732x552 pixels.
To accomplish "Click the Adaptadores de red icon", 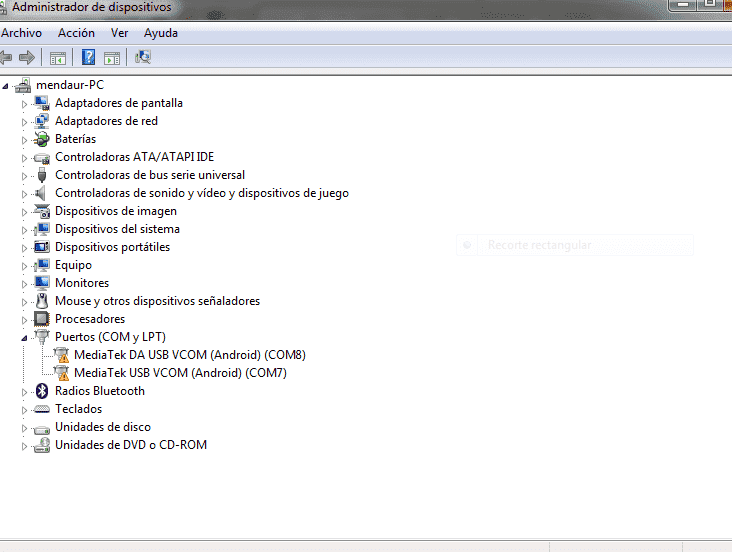I will tap(42, 121).
